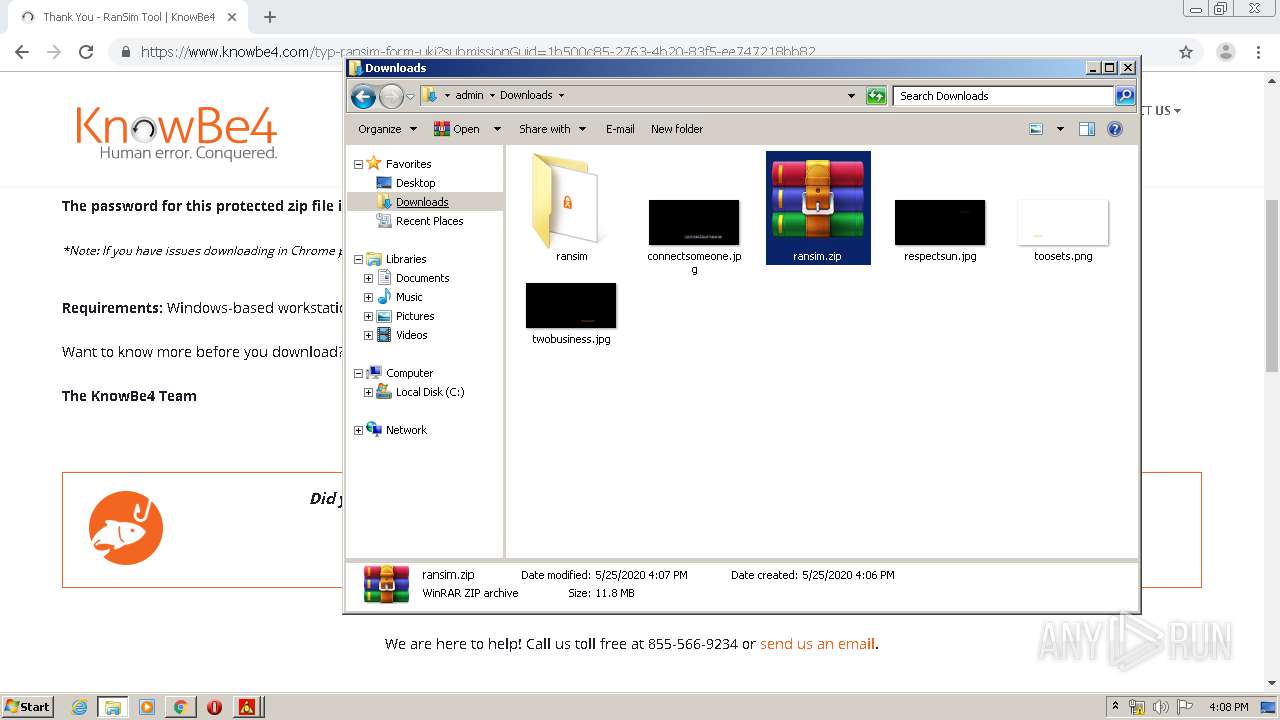Collapse the Libraries tree section
This screenshot has width=1280, height=720.
pyautogui.click(x=358, y=259)
